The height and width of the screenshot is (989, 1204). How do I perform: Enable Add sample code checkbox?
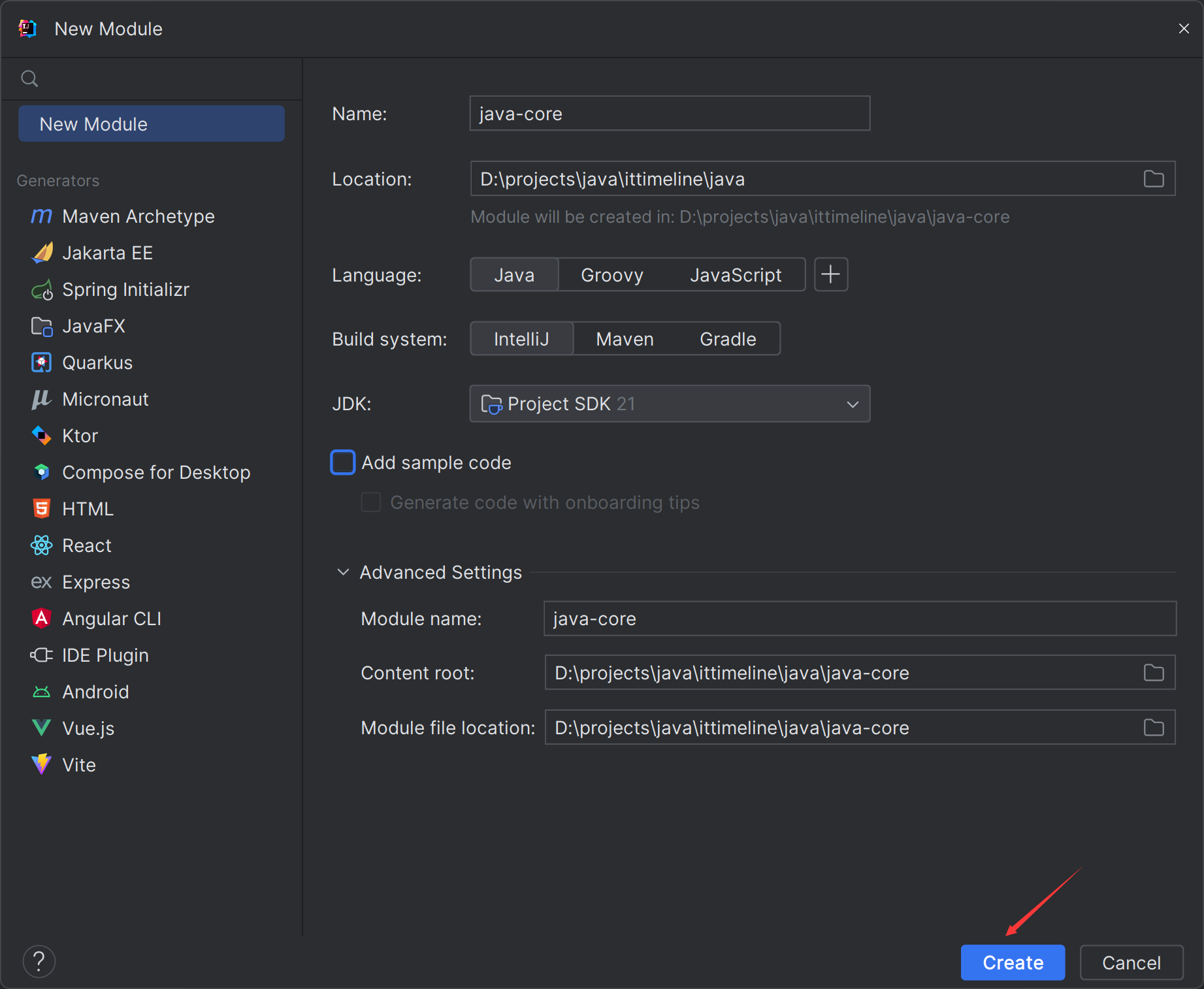coord(343,462)
